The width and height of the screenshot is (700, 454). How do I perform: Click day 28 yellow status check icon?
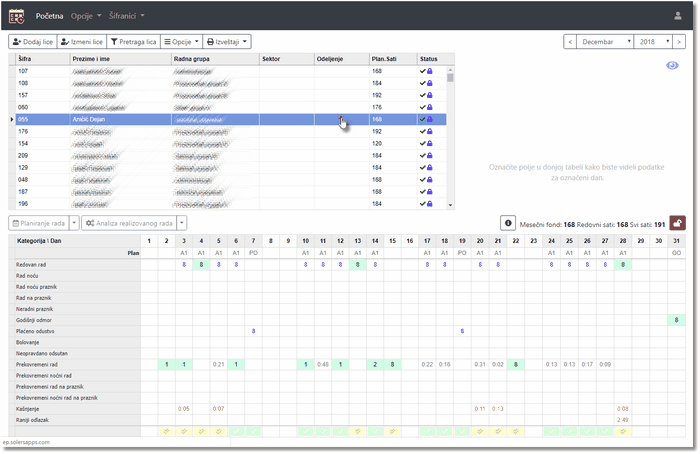[x=623, y=431]
